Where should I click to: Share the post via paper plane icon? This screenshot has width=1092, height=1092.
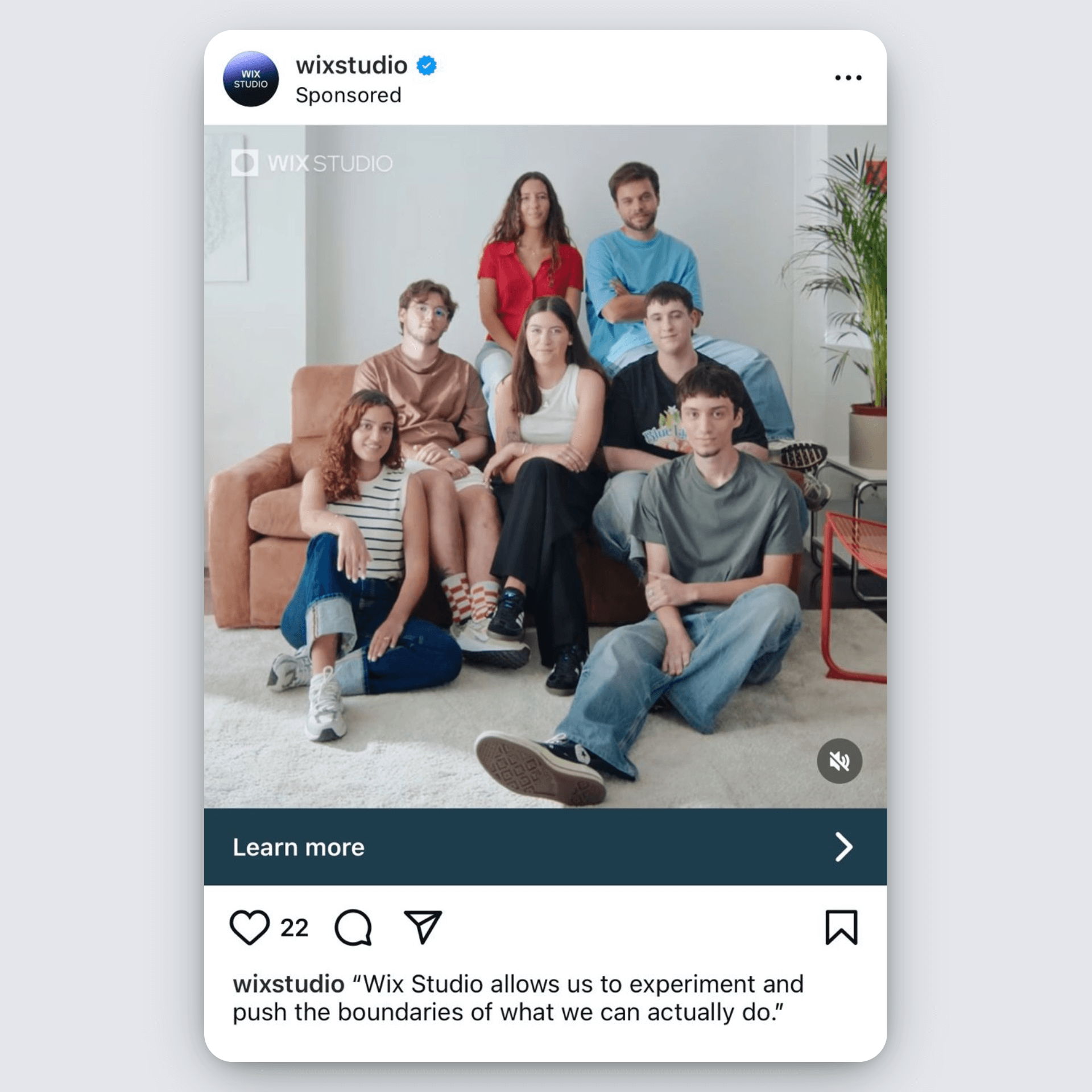pos(423,926)
